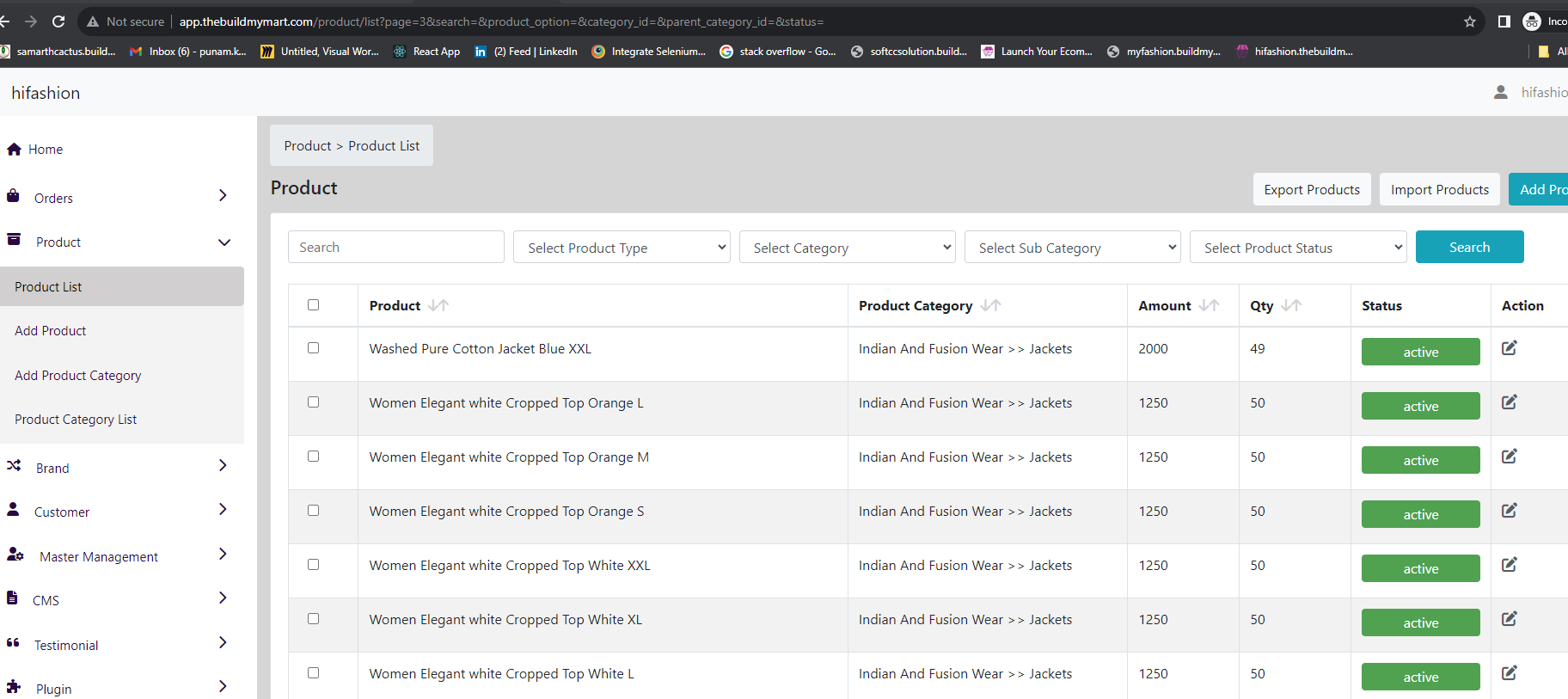
Task: Click the Home house icon in sidebar
Action: click(14, 149)
